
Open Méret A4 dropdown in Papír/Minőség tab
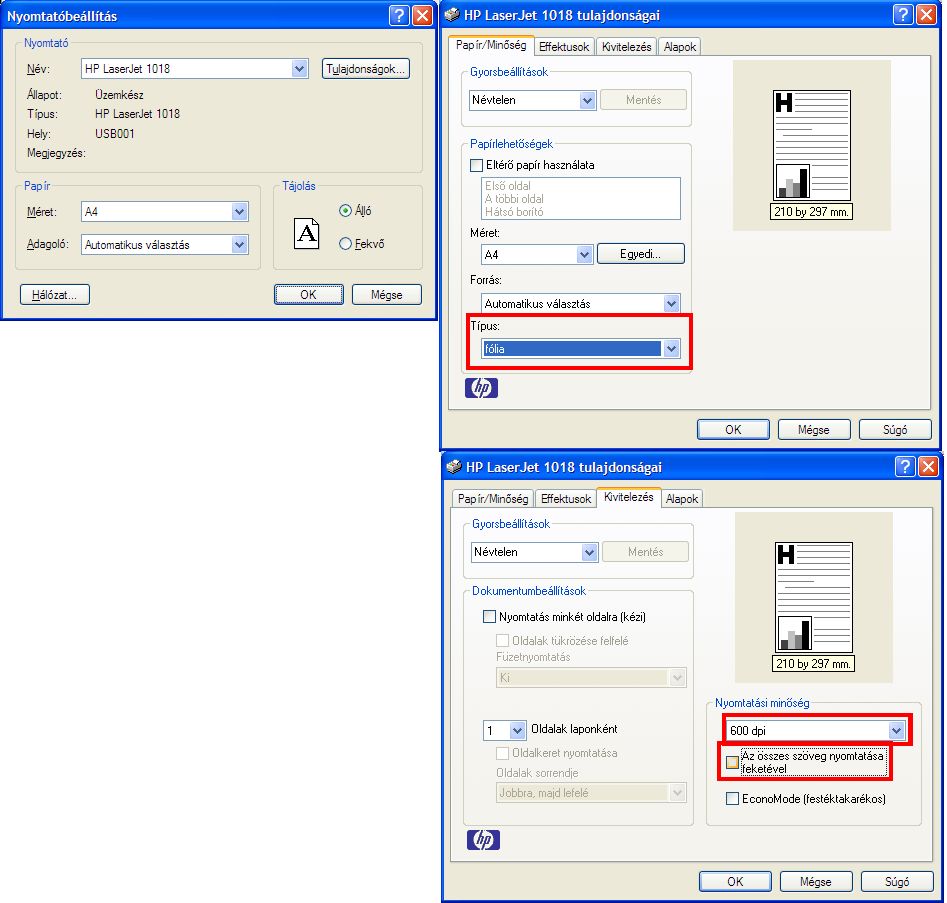[584, 254]
